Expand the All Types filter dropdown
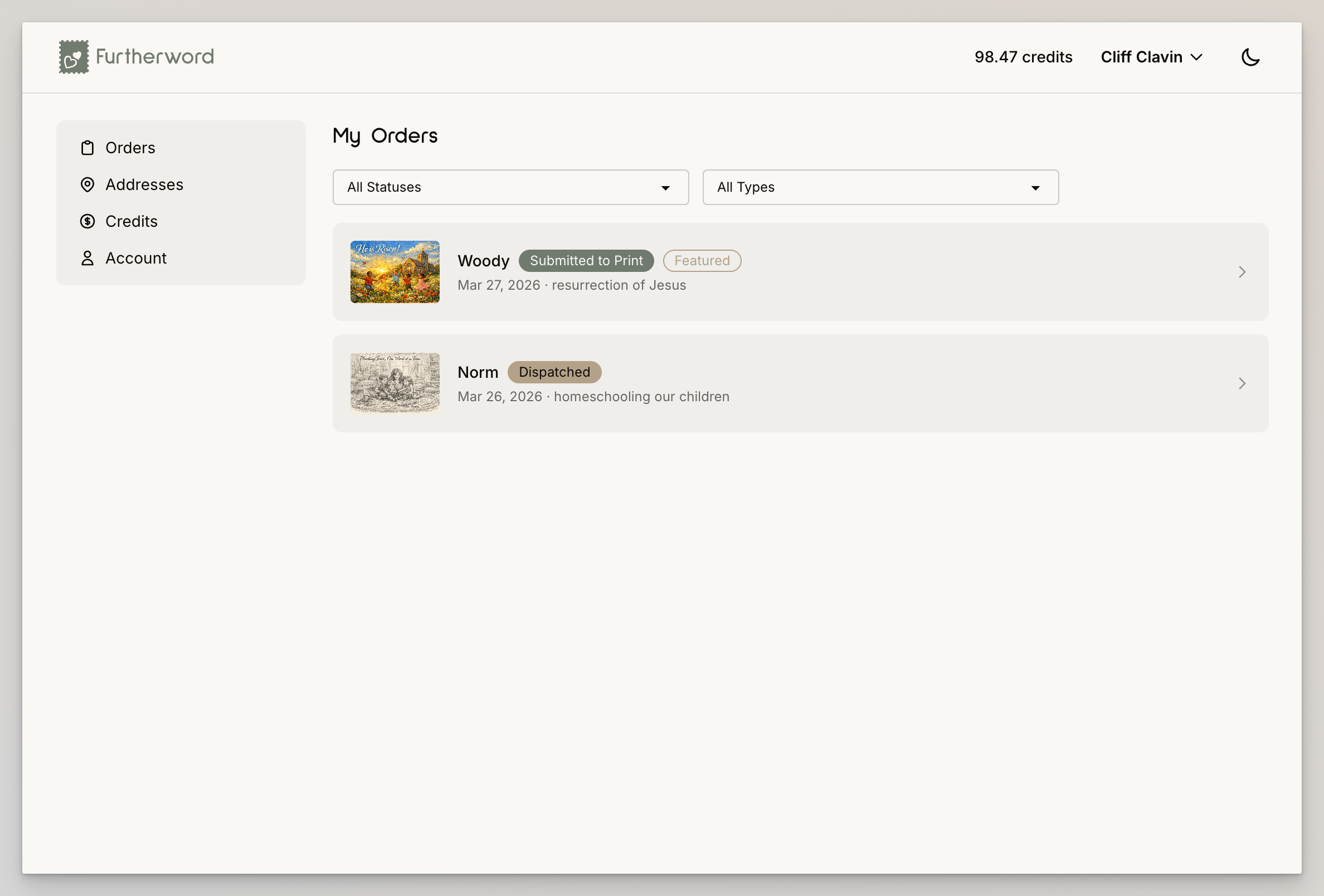The image size is (1324, 896). (x=880, y=187)
